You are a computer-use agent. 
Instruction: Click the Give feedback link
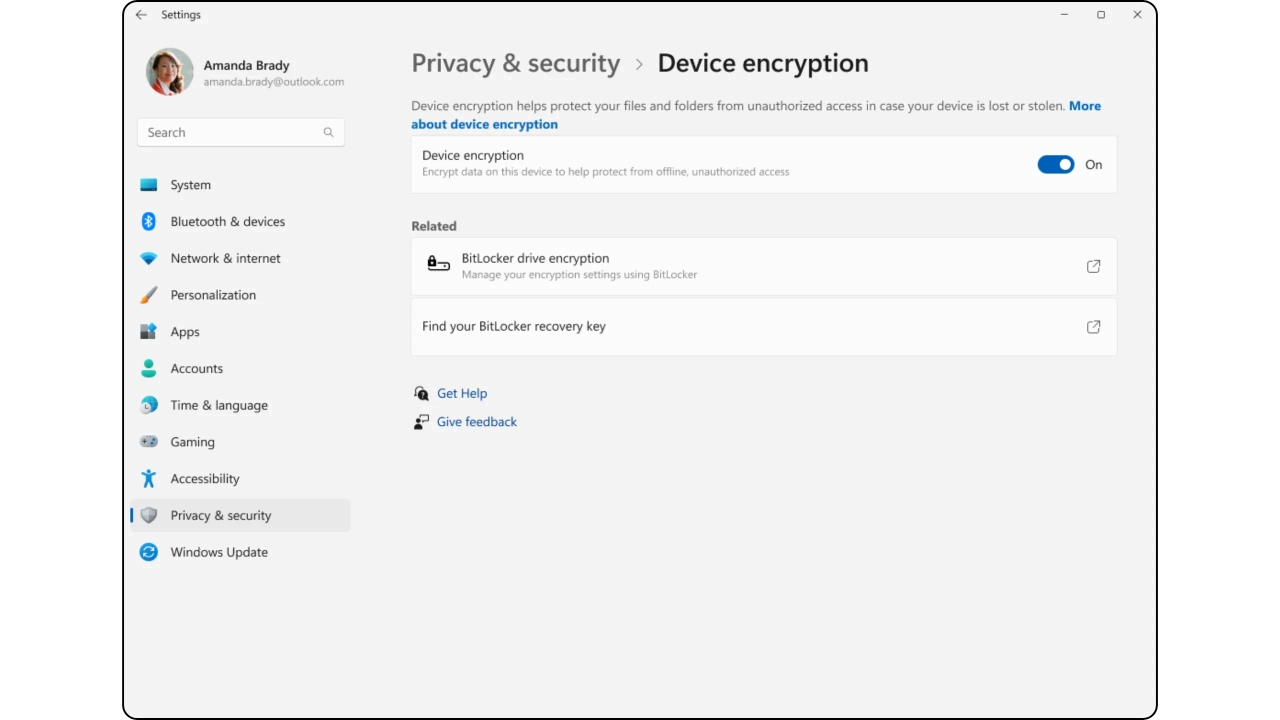(x=477, y=422)
